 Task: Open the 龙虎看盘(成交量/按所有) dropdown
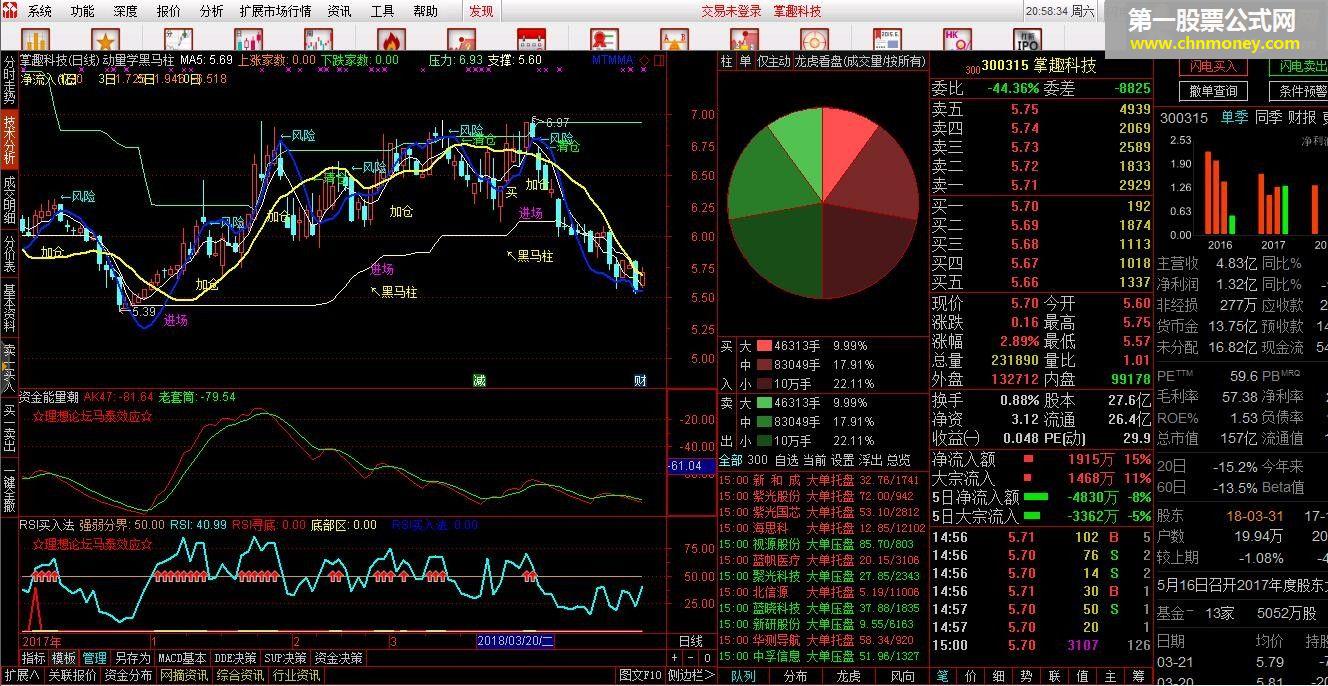(860, 61)
